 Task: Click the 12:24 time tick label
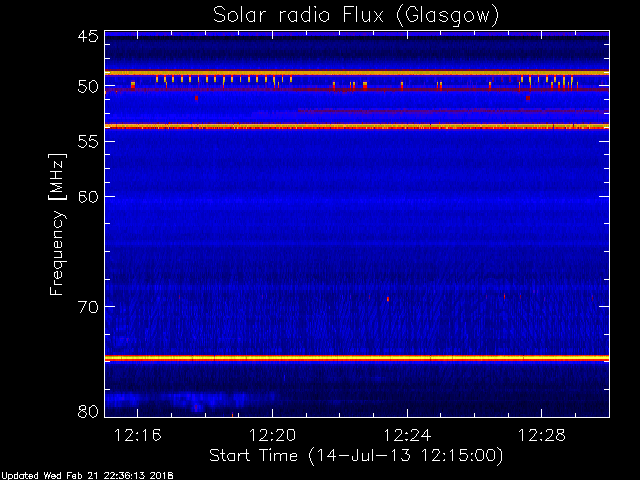click(407, 436)
